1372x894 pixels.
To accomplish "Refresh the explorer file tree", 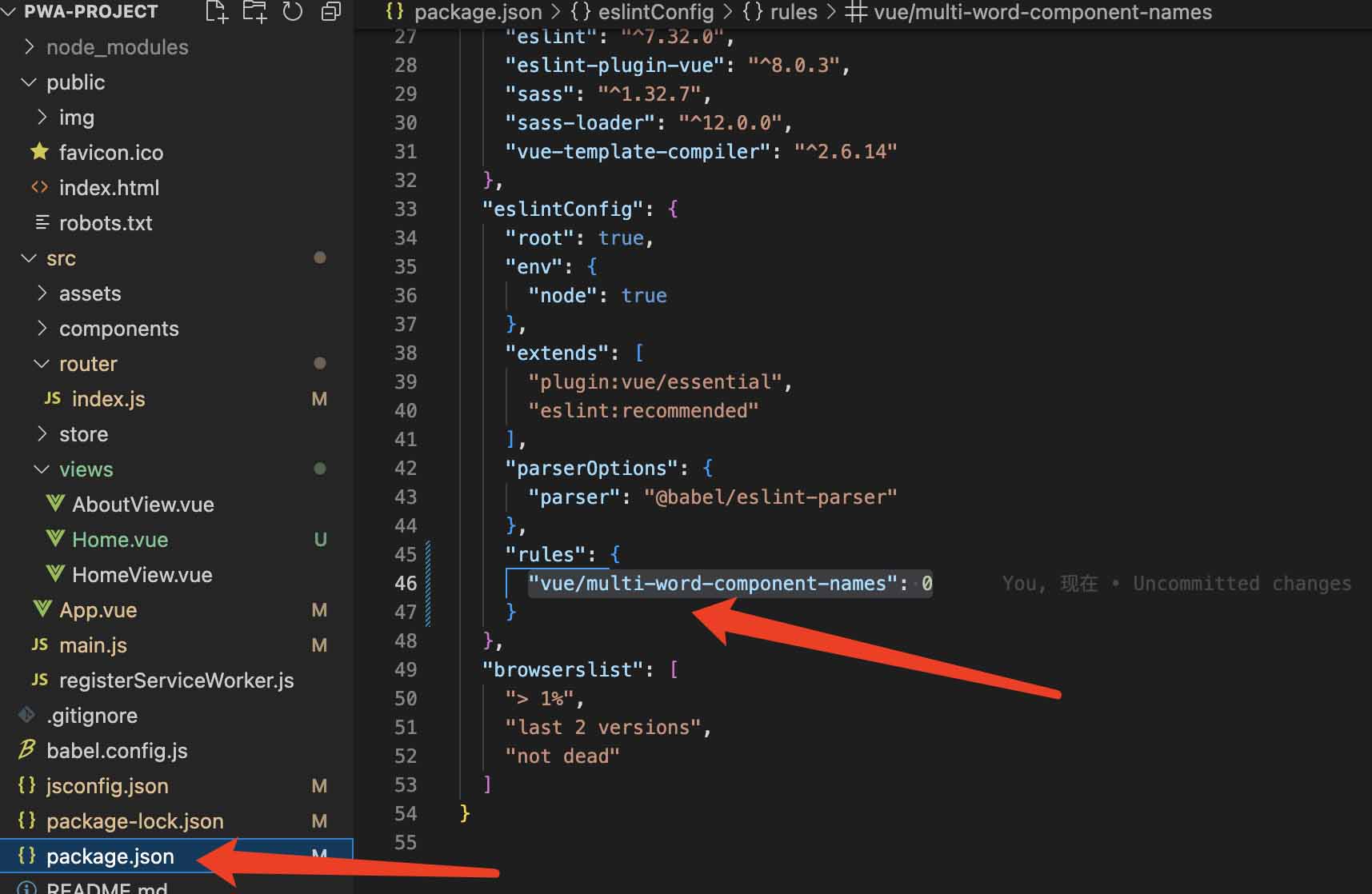I will (x=293, y=11).
